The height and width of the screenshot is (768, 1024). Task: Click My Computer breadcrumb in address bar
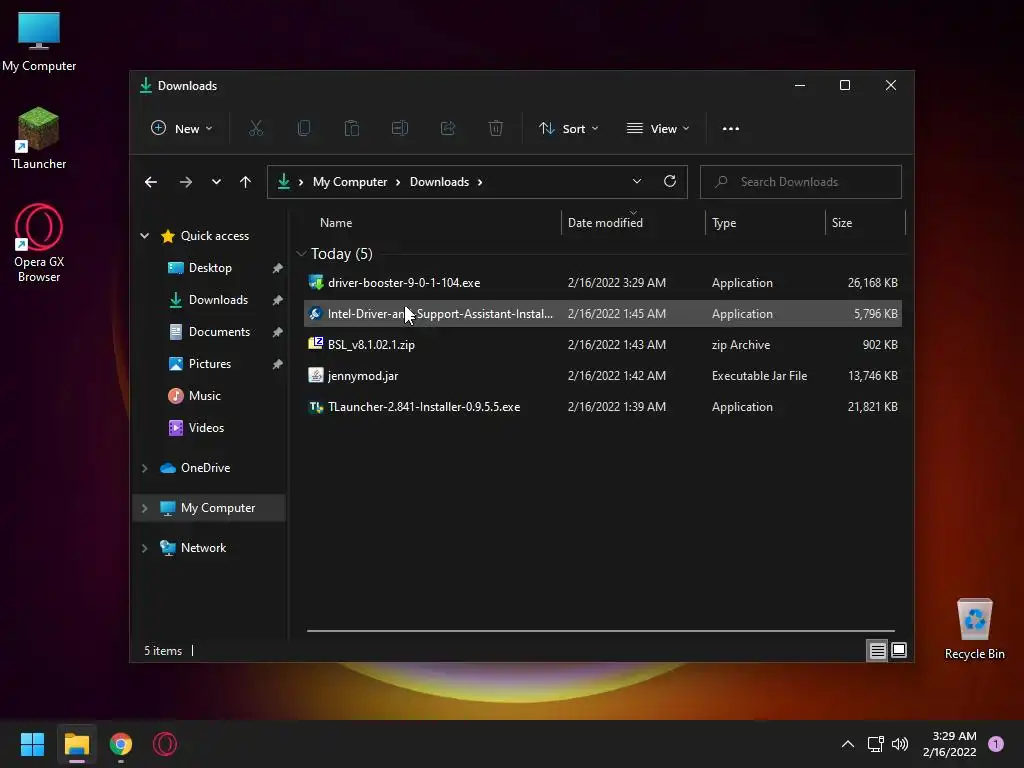pos(349,182)
